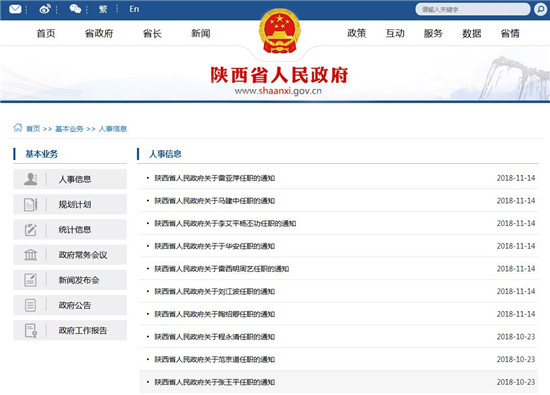Click the certificate icon for 政府工作报告
The width and height of the screenshot is (550, 395).
(31, 330)
